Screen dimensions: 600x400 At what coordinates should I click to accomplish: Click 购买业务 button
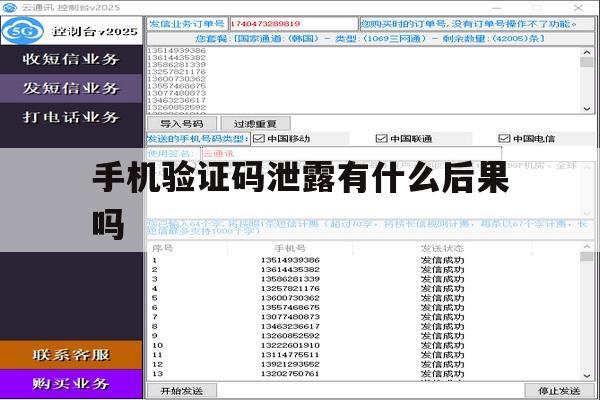(x=71, y=384)
